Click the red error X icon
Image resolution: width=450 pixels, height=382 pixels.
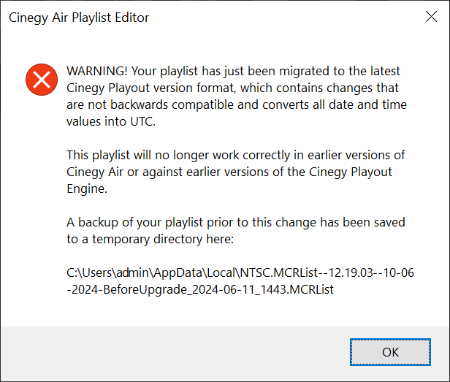coord(42,80)
